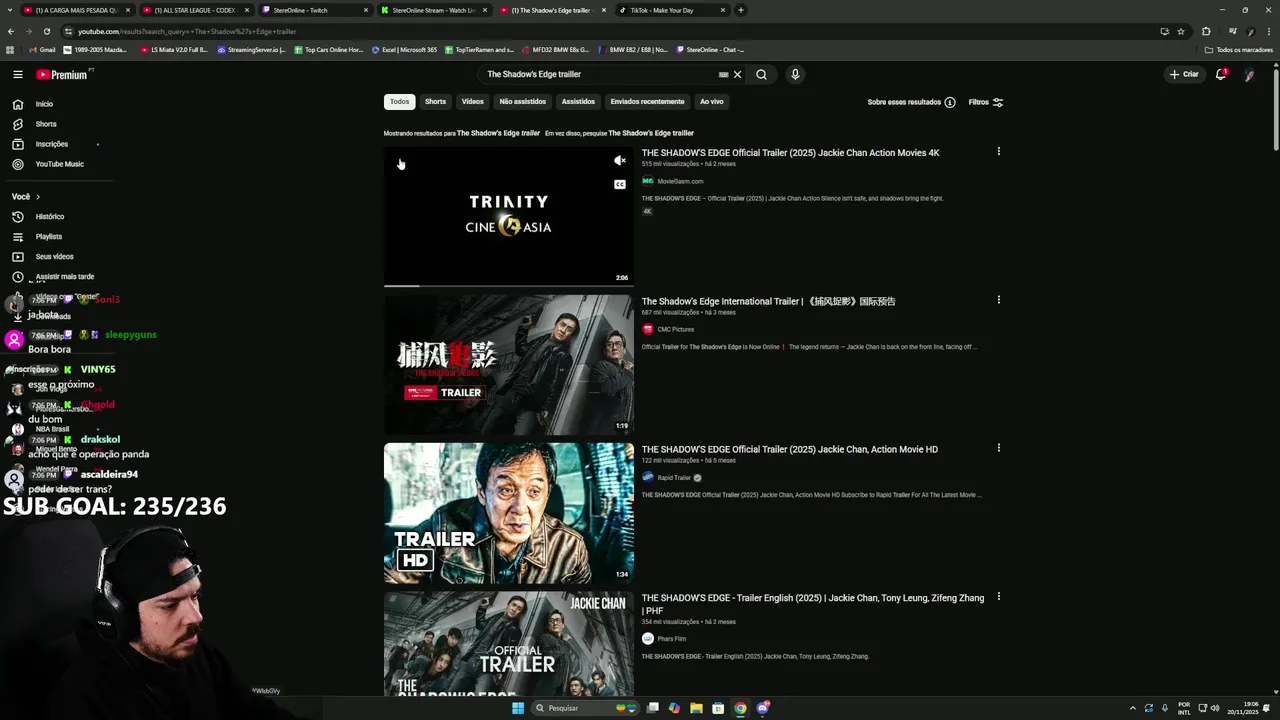Open Windows Start menu

tap(518, 708)
